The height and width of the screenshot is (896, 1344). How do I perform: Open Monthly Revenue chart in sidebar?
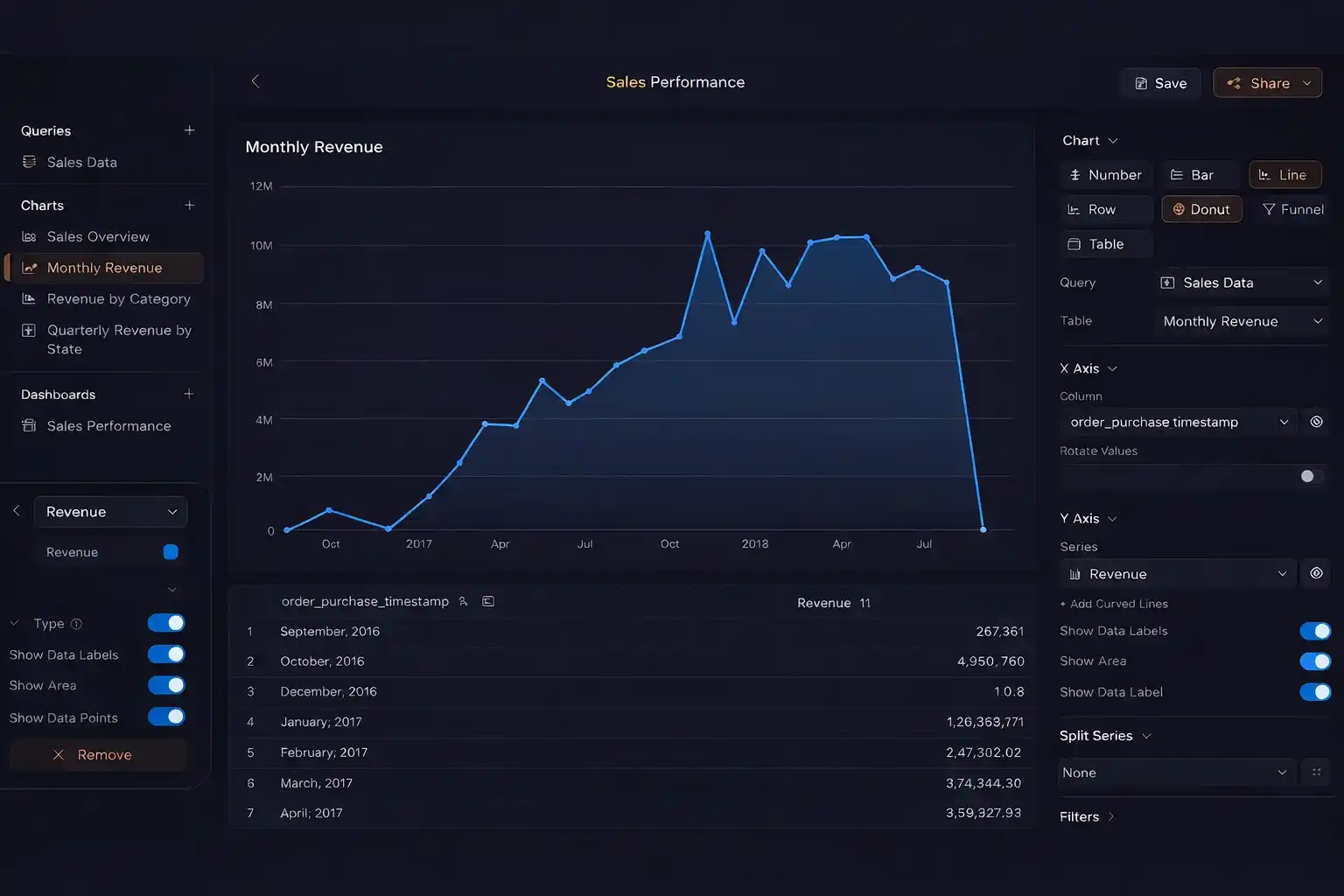tap(104, 268)
